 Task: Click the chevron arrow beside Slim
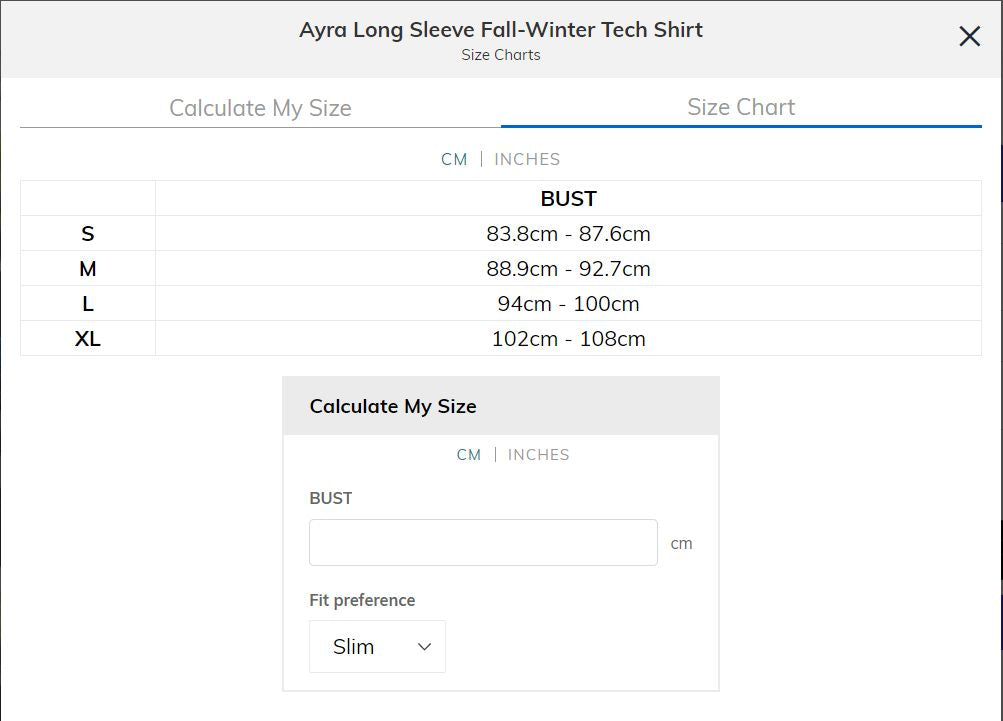coord(424,647)
